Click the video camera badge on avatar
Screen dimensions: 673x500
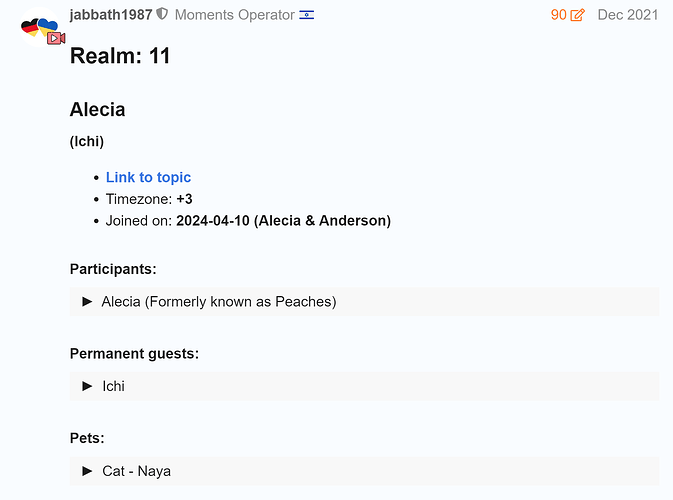point(56,37)
